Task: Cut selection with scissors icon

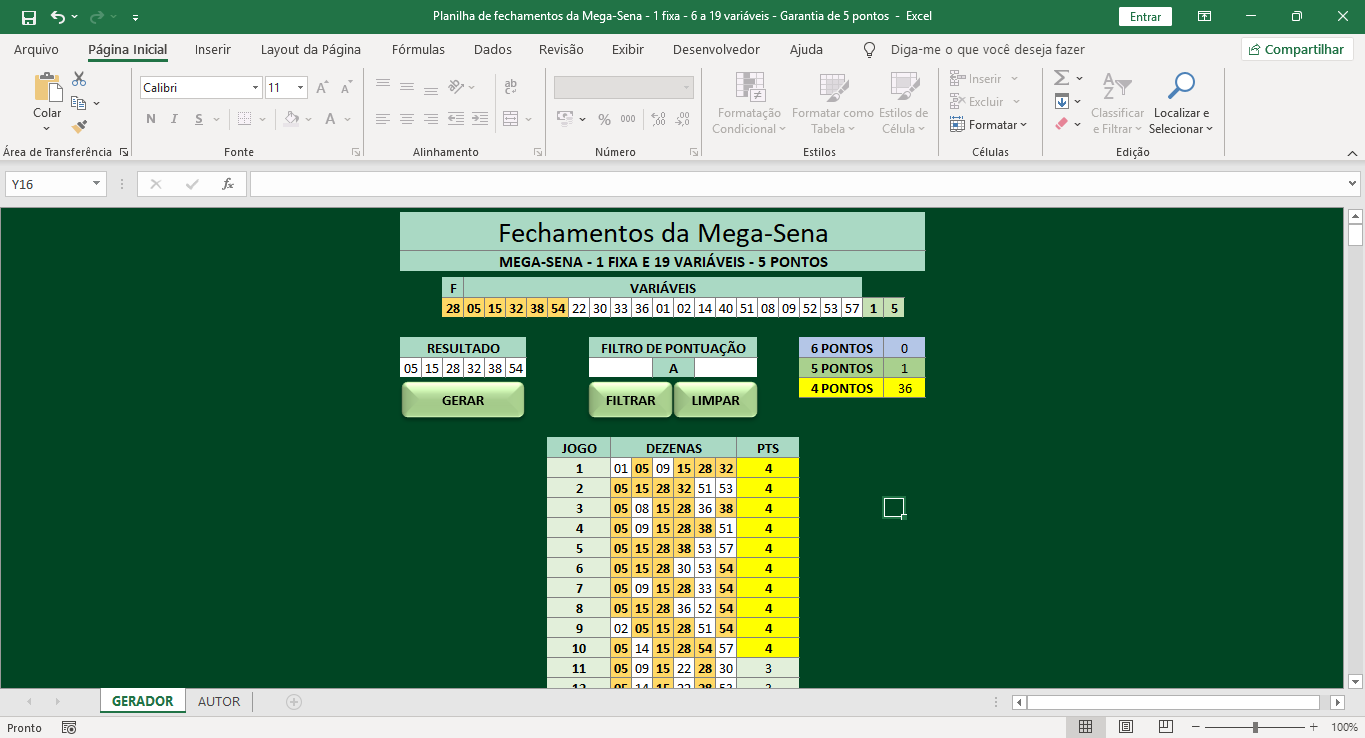Action: [x=79, y=79]
